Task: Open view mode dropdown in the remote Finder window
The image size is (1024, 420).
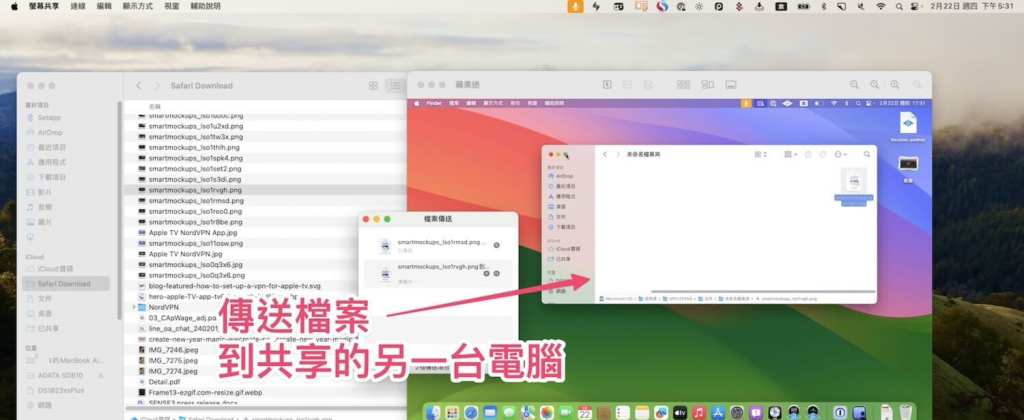Action: click(761, 154)
